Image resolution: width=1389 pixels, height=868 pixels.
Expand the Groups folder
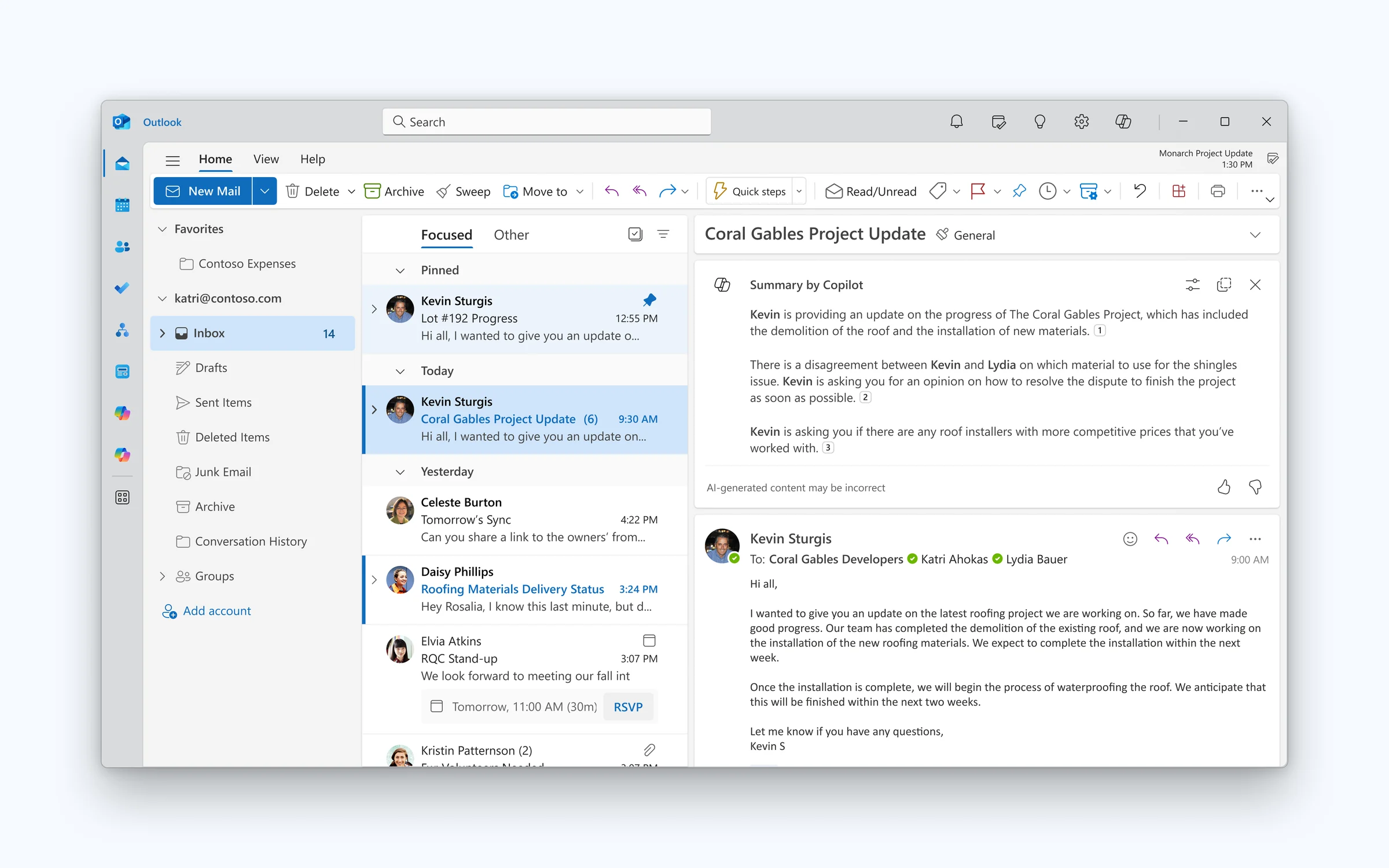point(163,576)
